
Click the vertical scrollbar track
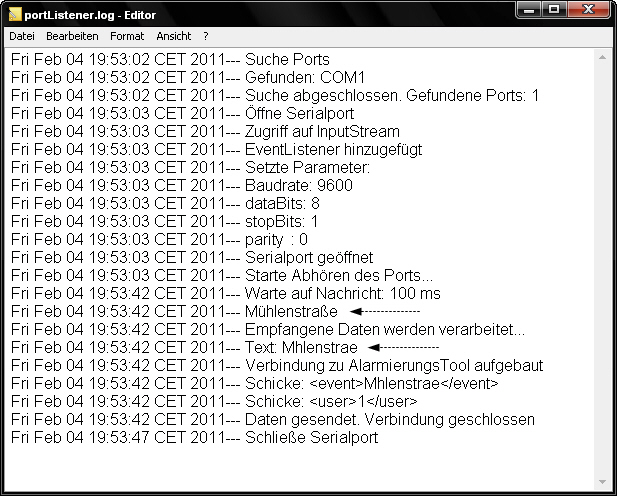[602, 270]
